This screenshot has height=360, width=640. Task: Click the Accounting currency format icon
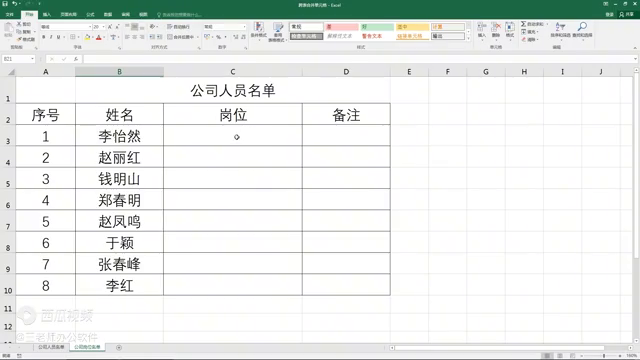click(x=207, y=37)
